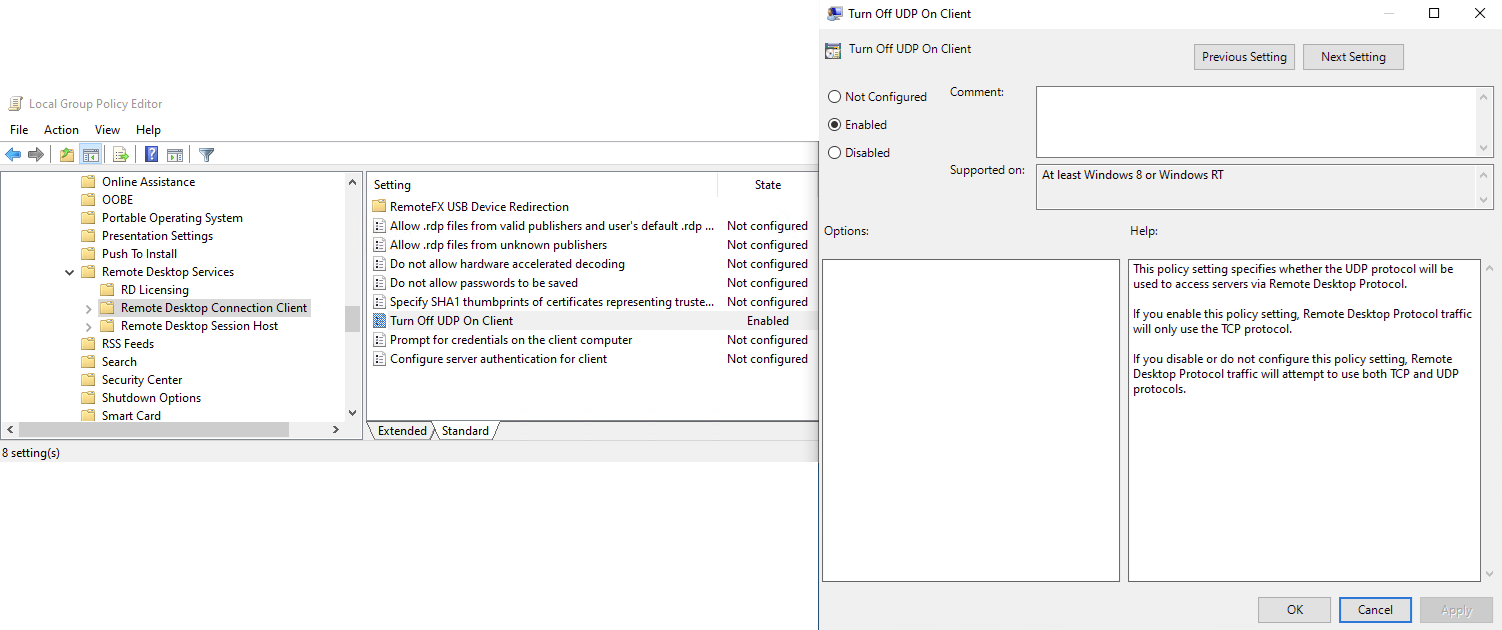Collapse the Remote Desktop Services tree node
This screenshot has width=1502, height=630.
70,271
